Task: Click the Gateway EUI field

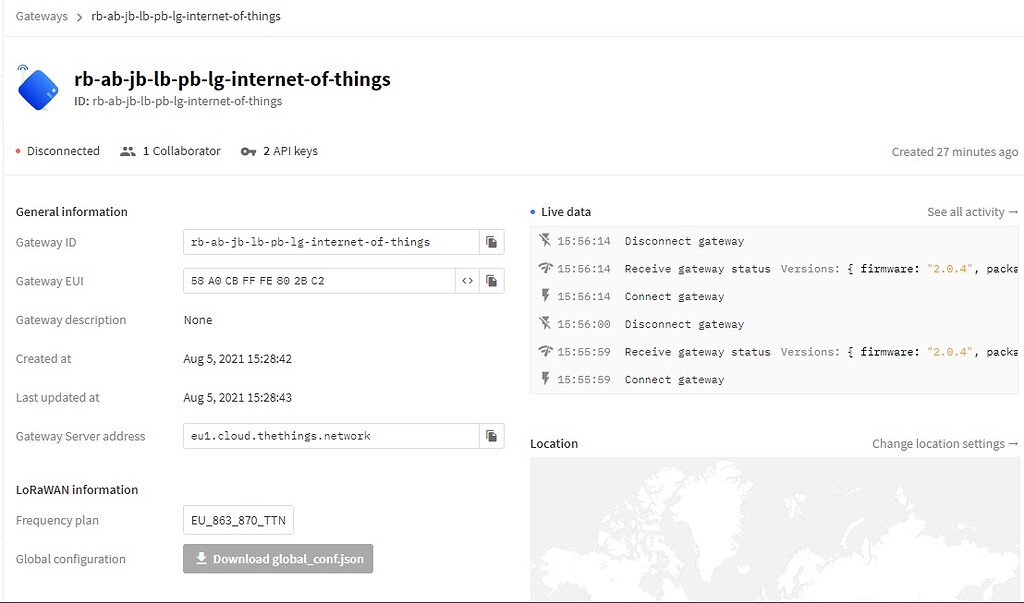Action: (x=318, y=281)
